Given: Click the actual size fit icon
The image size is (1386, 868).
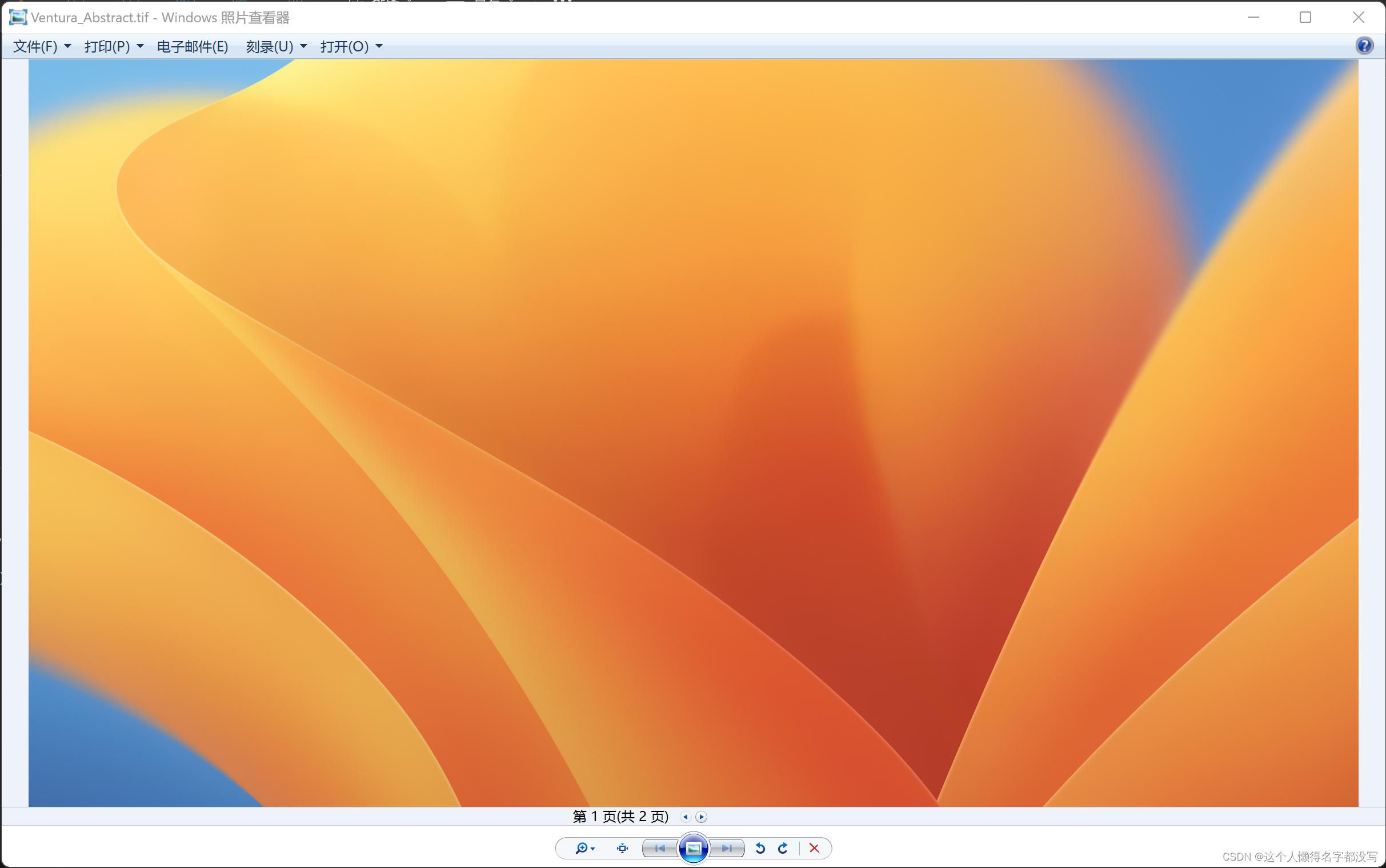Looking at the screenshot, I should coord(622,848).
